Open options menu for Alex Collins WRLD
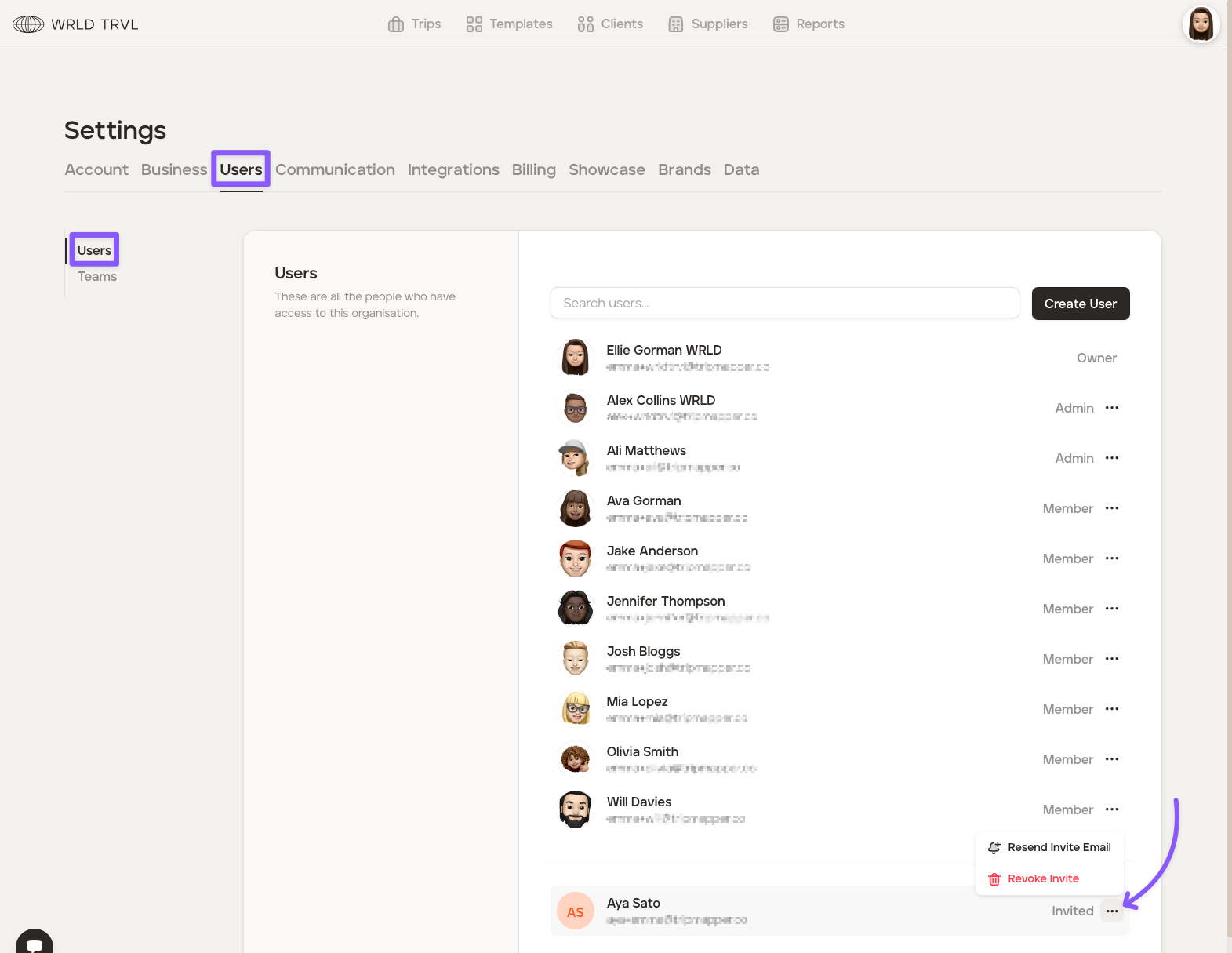This screenshot has width=1232, height=953. click(1111, 408)
